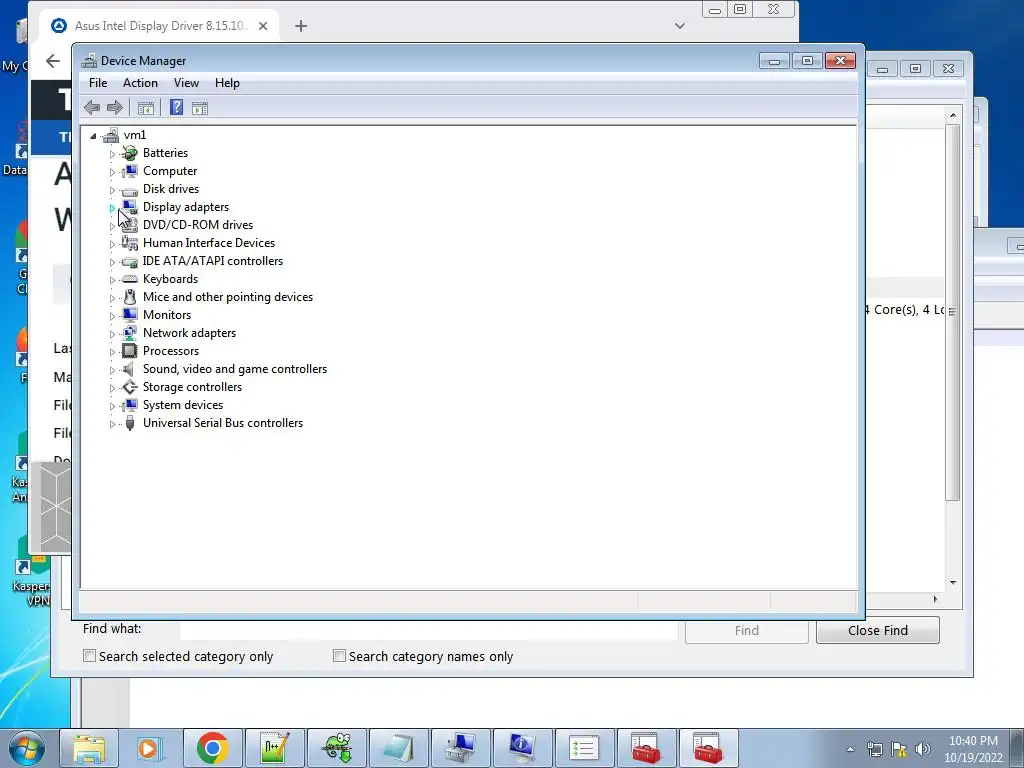Click inside the Find what input field
The height and width of the screenshot is (768, 1024).
428,630
